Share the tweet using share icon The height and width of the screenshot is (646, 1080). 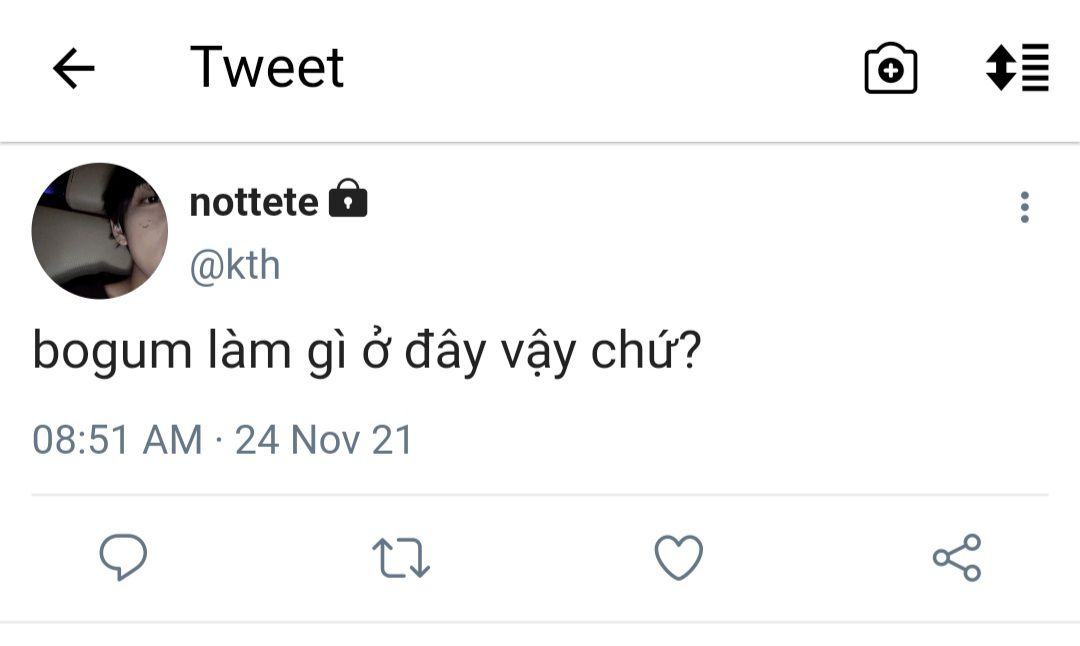(x=957, y=558)
